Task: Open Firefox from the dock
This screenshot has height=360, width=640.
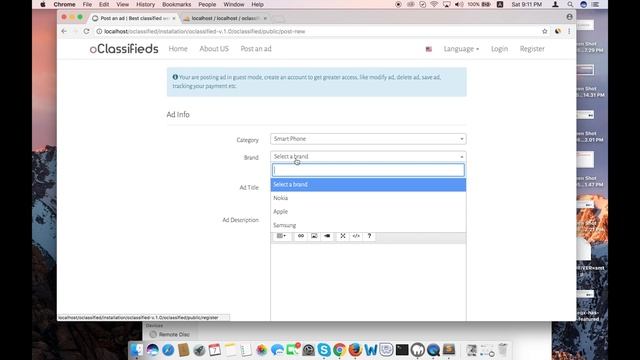Action: pyautogui.click(x=355, y=350)
